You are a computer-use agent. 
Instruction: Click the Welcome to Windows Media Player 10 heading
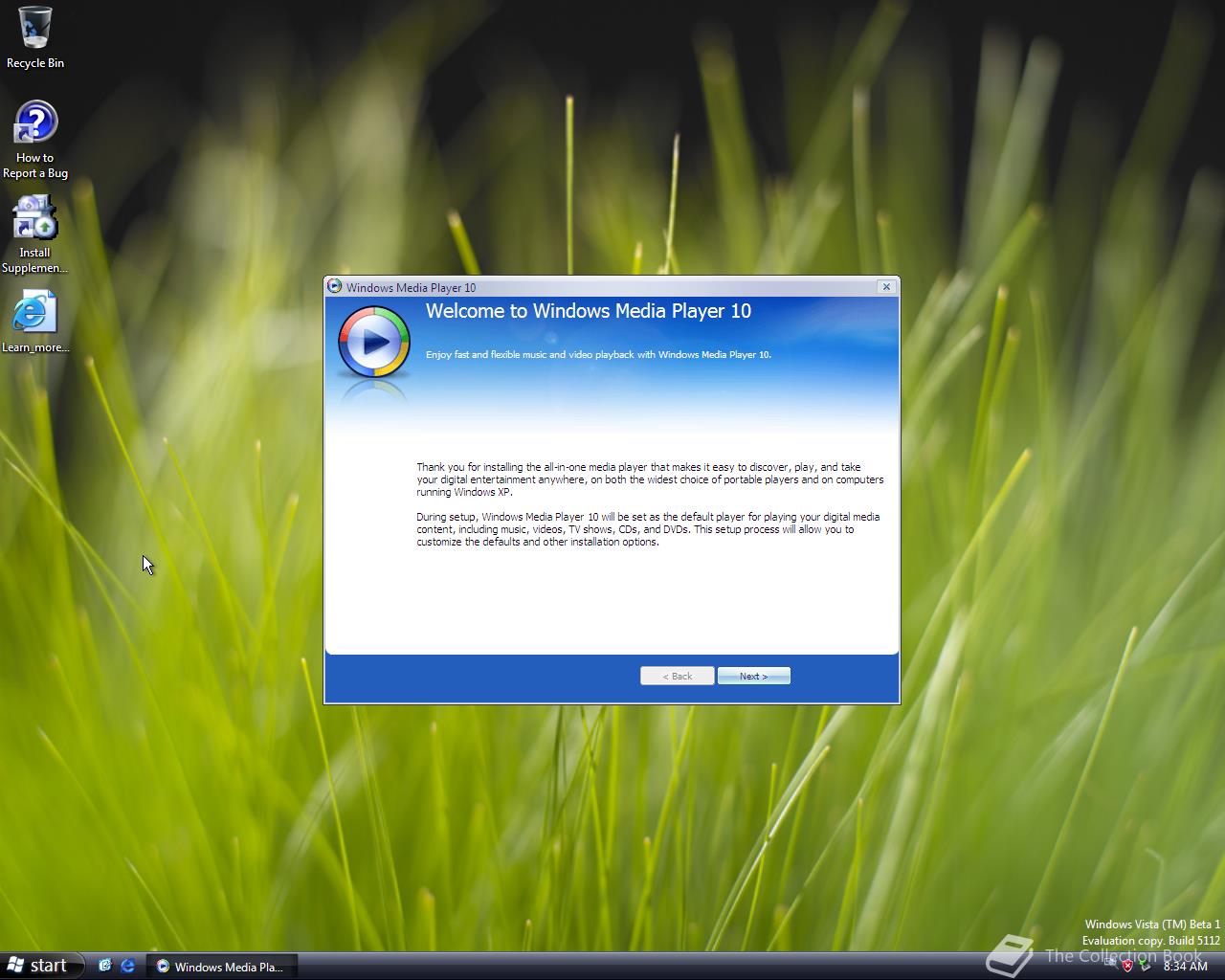click(x=589, y=311)
